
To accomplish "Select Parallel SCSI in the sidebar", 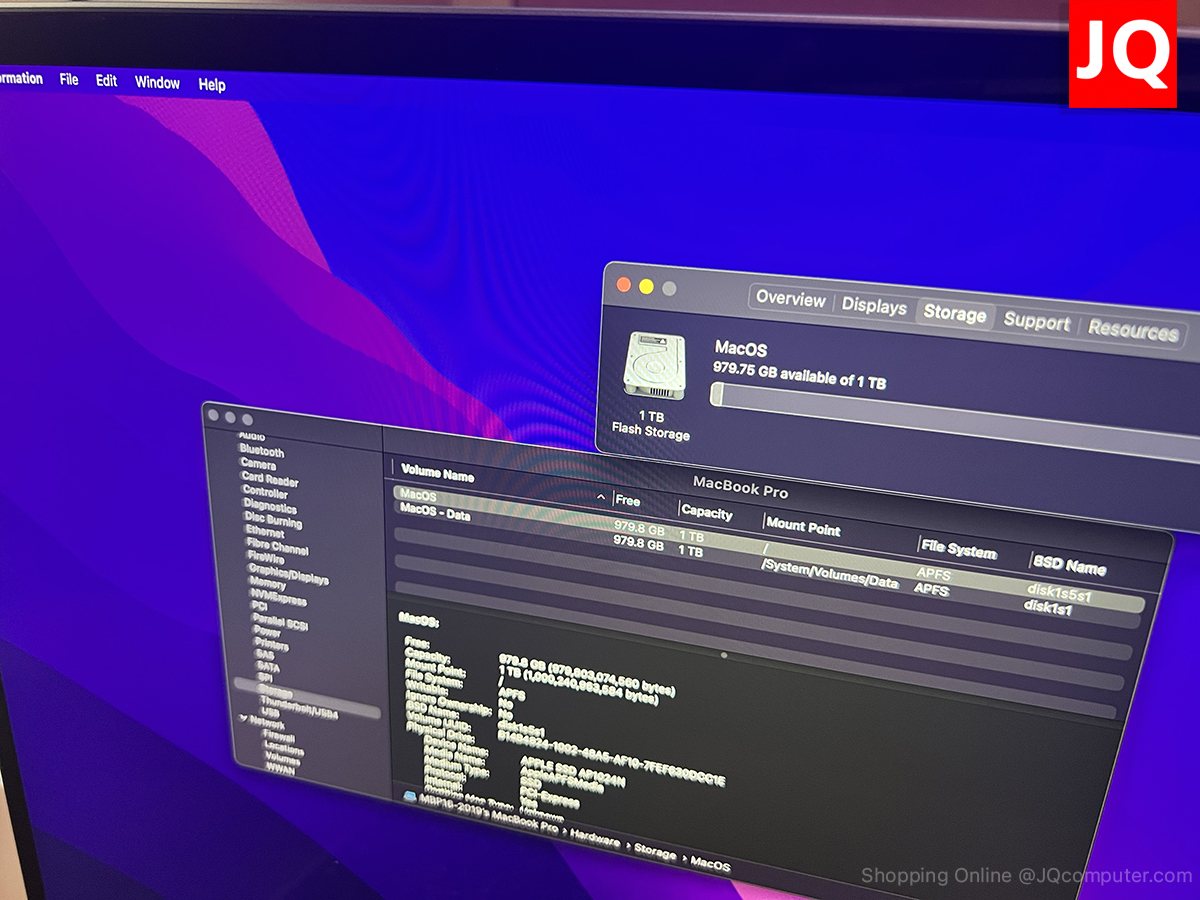I will 280,621.
